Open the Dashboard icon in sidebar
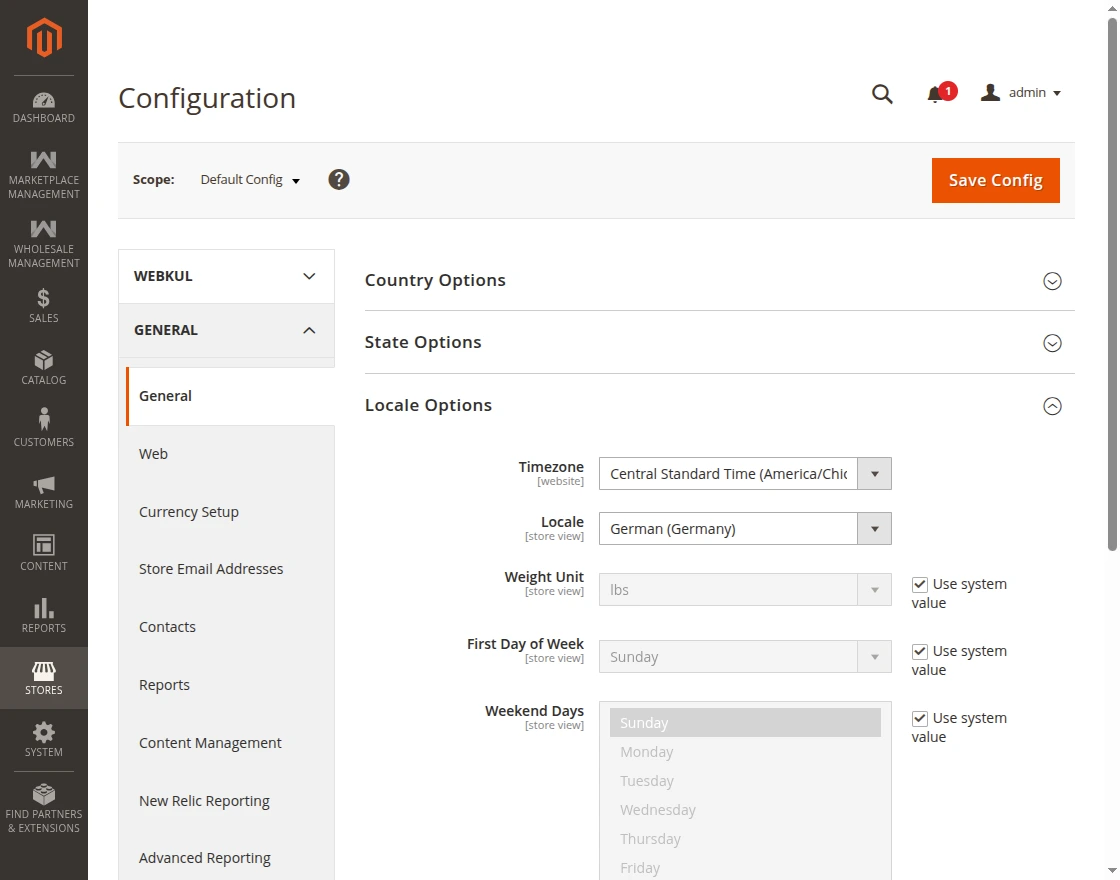1120x880 pixels. pyautogui.click(x=44, y=101)
